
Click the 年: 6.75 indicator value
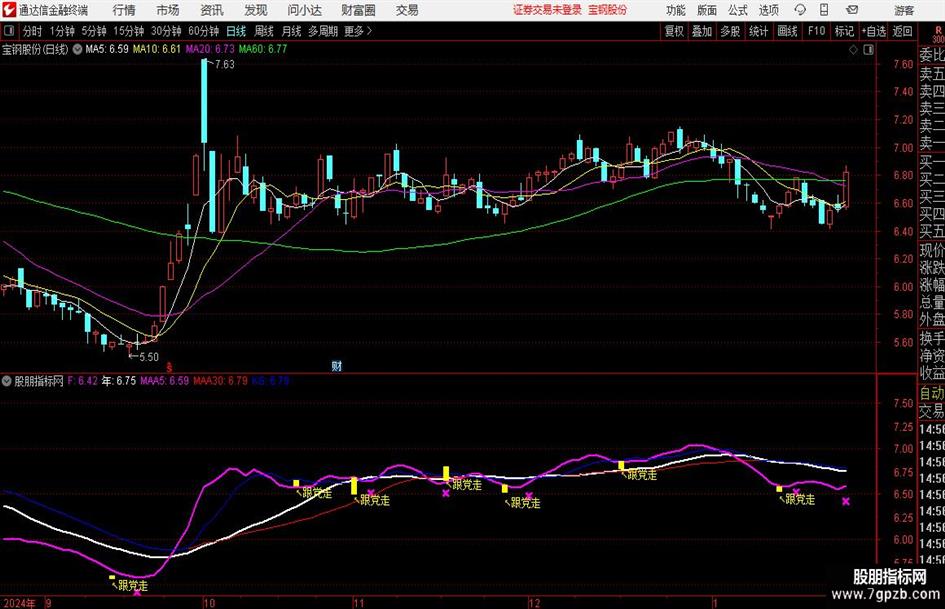click(x=118, y=381)
